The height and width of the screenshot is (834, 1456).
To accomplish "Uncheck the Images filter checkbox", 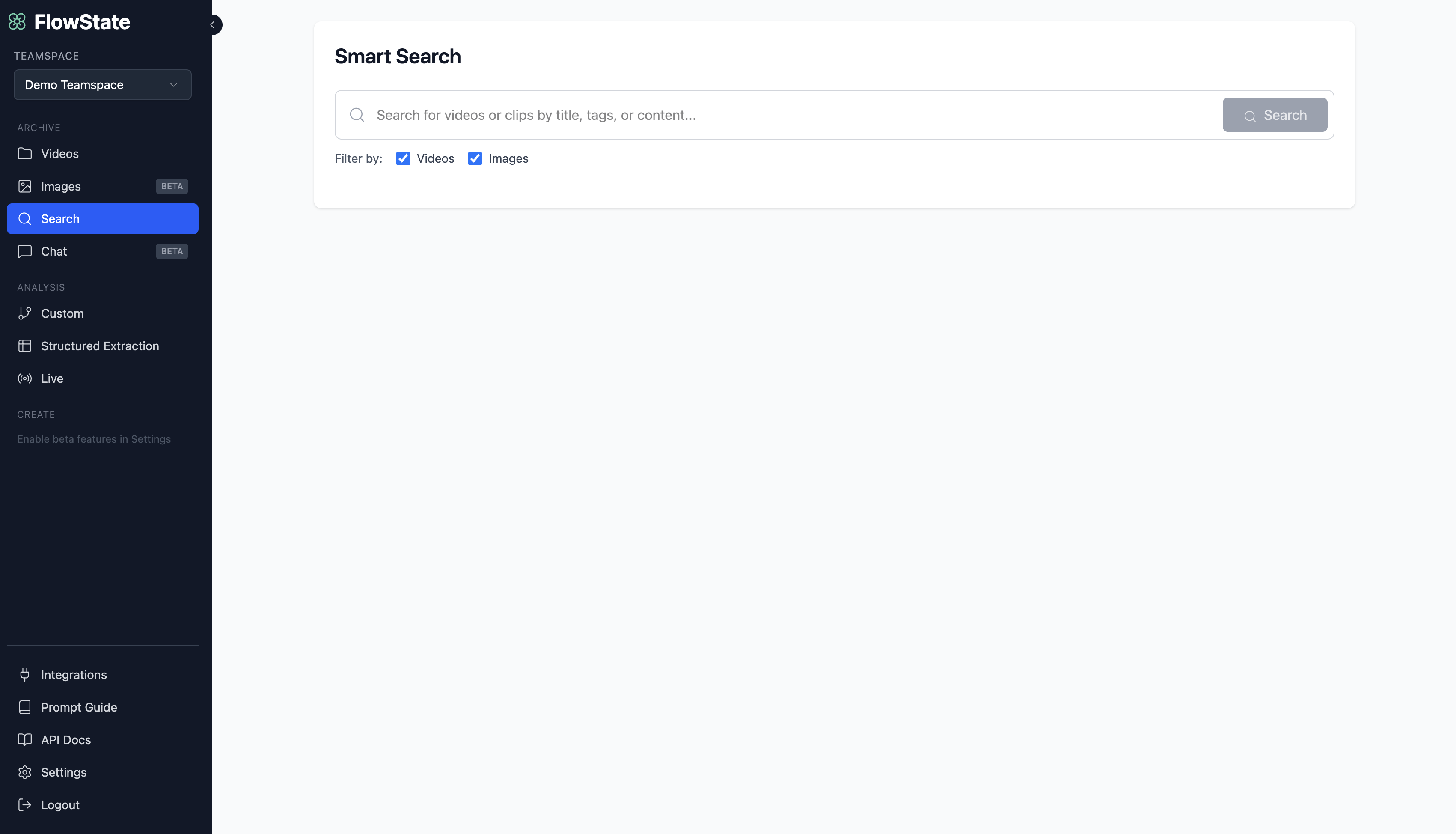I will pos(475,159).
